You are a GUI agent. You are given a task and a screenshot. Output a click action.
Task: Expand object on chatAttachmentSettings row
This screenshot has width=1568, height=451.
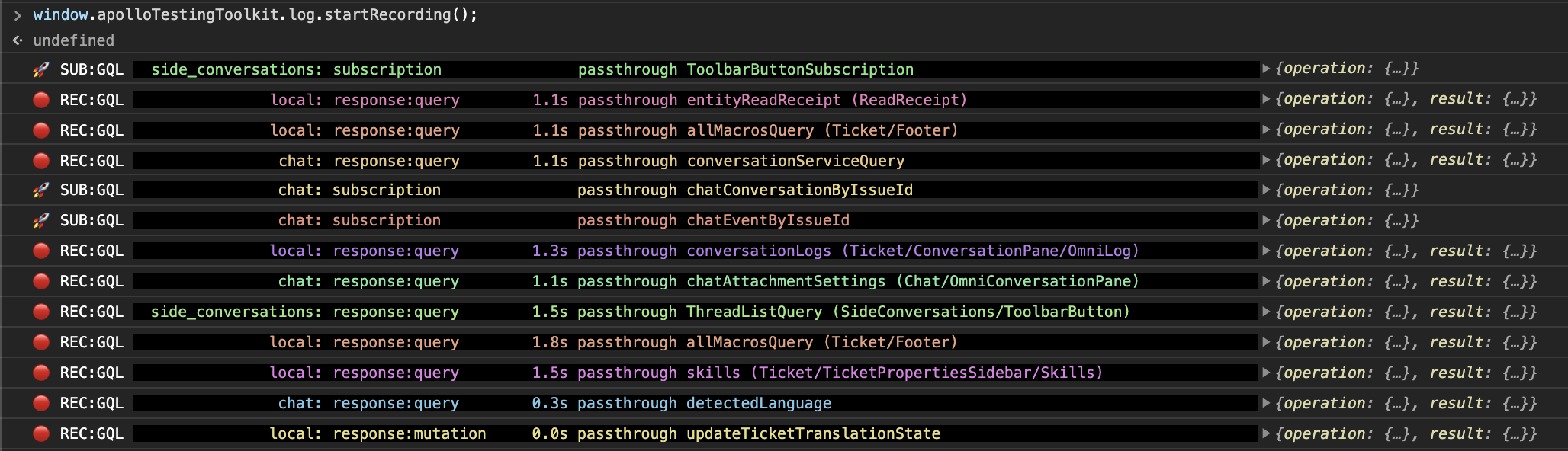point(1266,281)
